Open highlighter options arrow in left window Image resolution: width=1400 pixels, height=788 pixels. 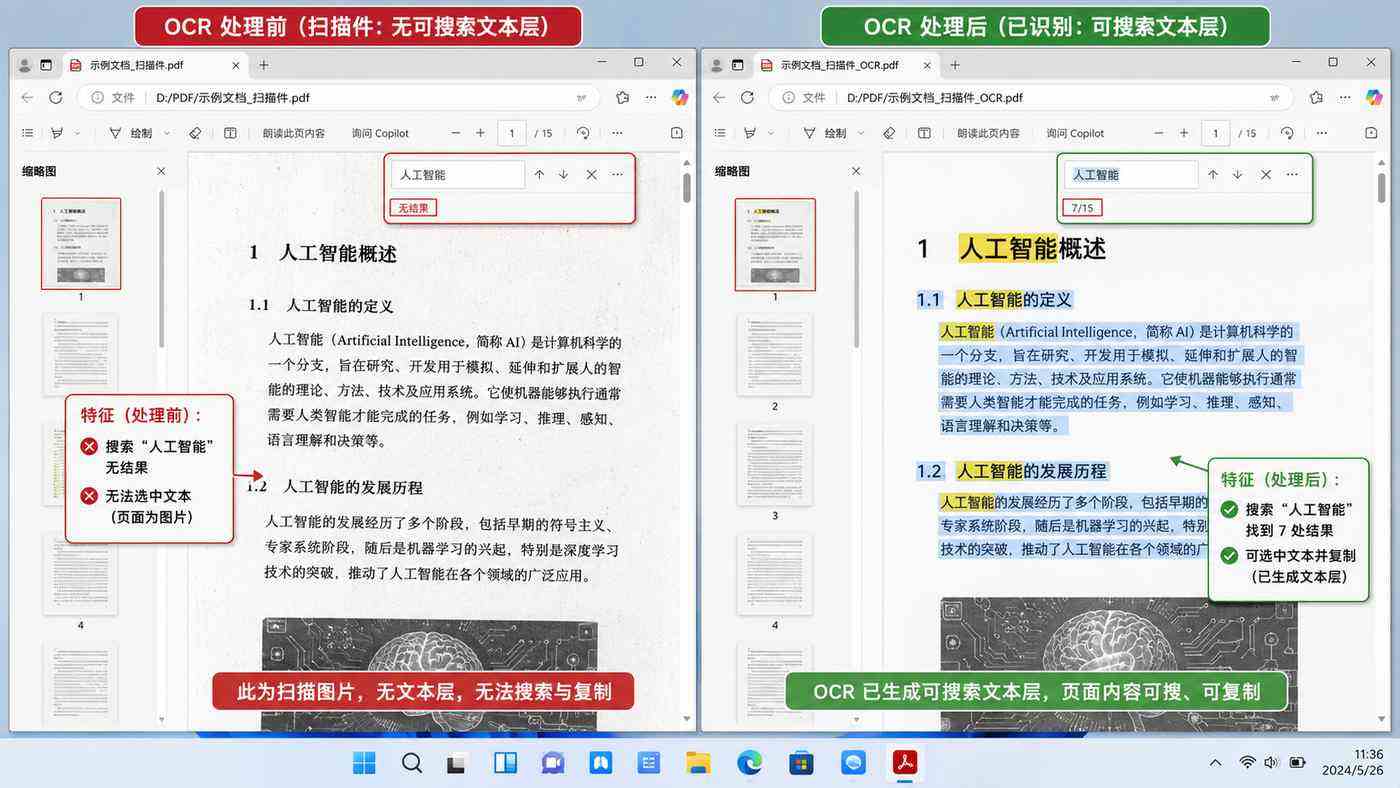(78, 133)
